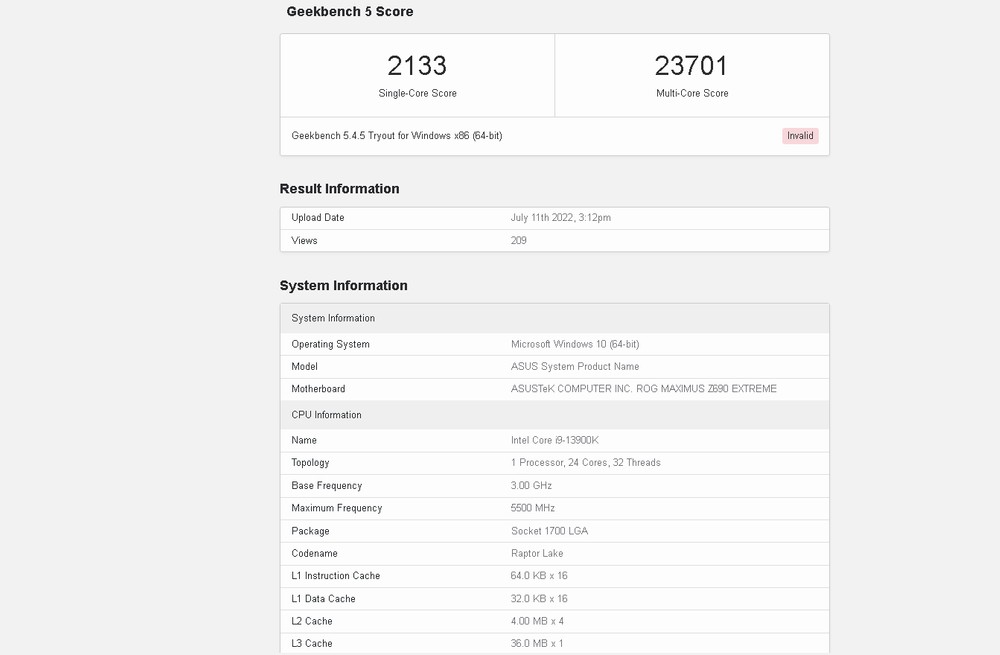Viewport: 1000px width, 655px height.
Task: Select Geekbench 5.4.5 Tryout for Windows text
Action: 397,136
